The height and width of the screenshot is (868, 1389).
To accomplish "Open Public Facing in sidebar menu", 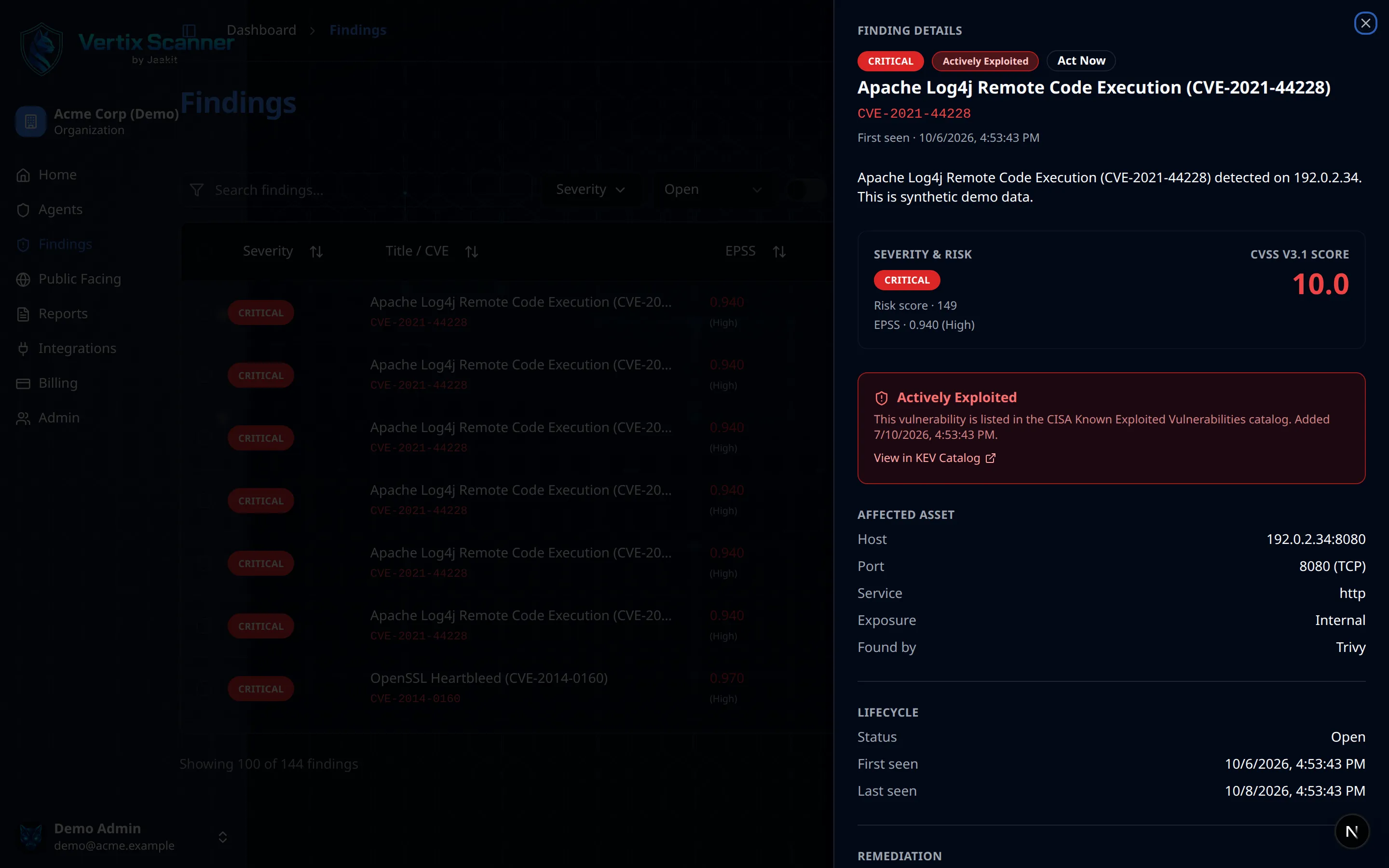I will point(80,279).
